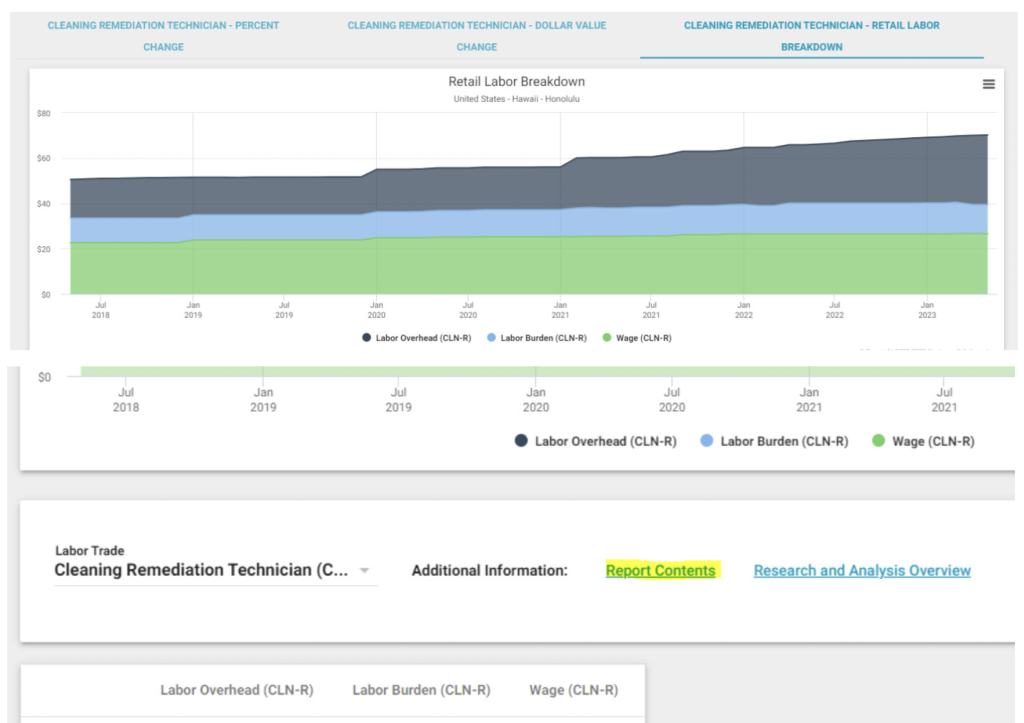Screen dimensions: 1024x723
Task: Switch to Dollar Value Change tab
Action: (x=477, y=36)
